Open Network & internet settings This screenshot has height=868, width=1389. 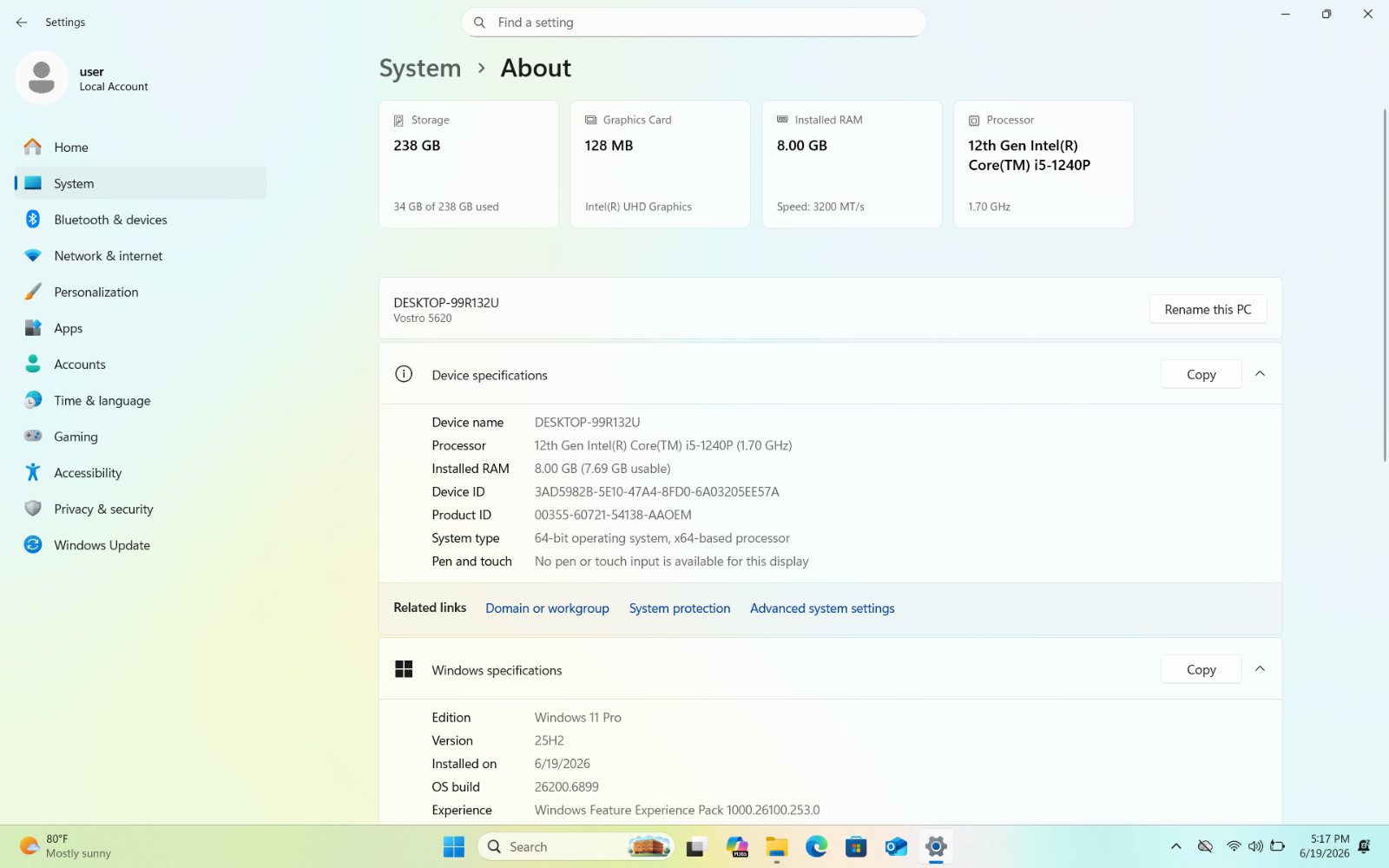(x=141, y=256)
